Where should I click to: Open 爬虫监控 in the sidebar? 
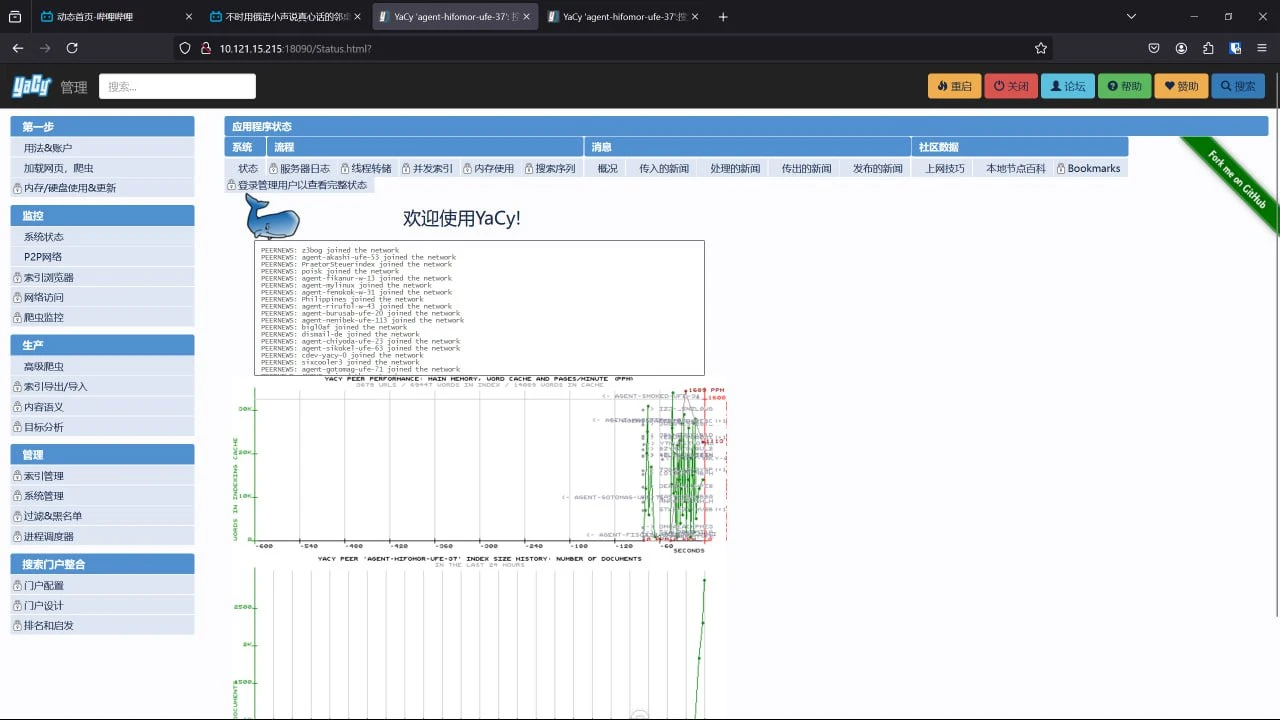pyautogui.click(x=102, y=317)
